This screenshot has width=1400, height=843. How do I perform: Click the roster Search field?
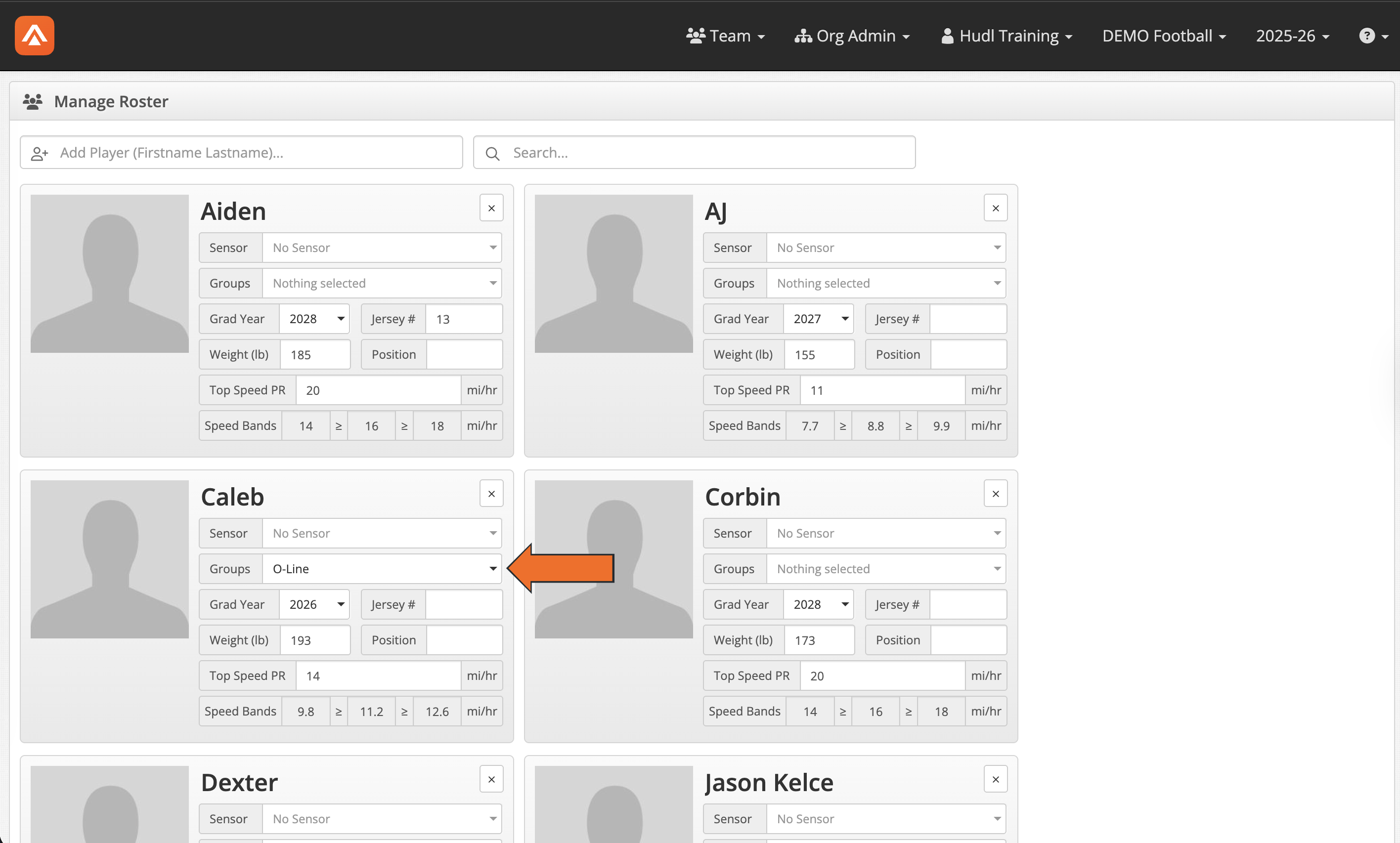[695, 152]
